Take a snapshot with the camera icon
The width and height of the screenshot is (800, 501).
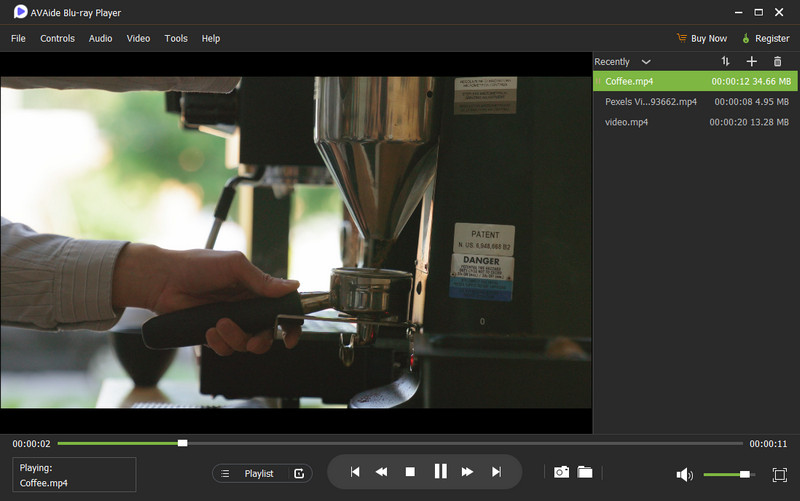(562, 472)
